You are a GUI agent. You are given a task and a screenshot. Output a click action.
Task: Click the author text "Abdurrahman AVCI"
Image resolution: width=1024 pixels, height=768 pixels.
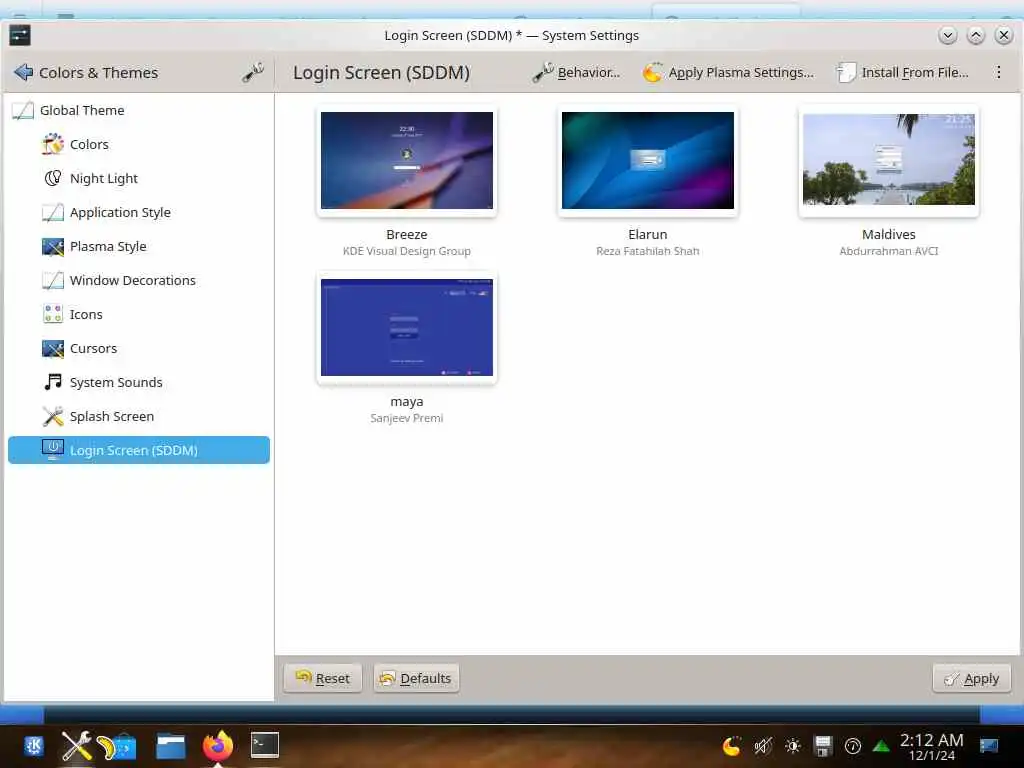click(889, 251)
